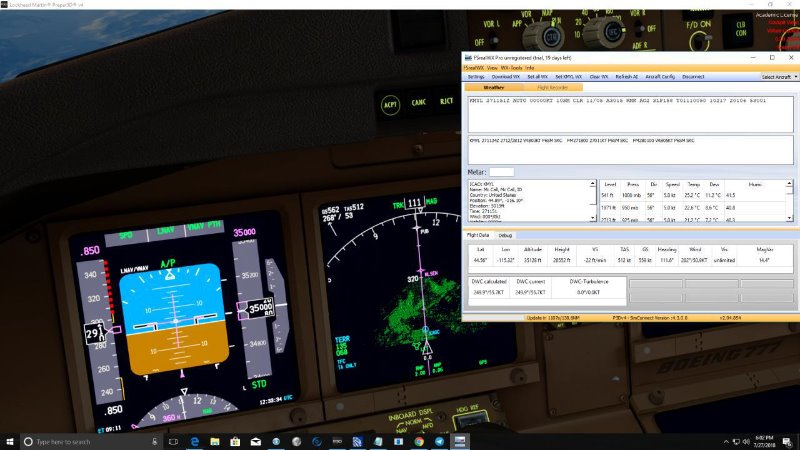The height and width of the screenshot is (450, 800).
Task: Click the CTR button on the EFIS mode knob
Action: (552, 37)
